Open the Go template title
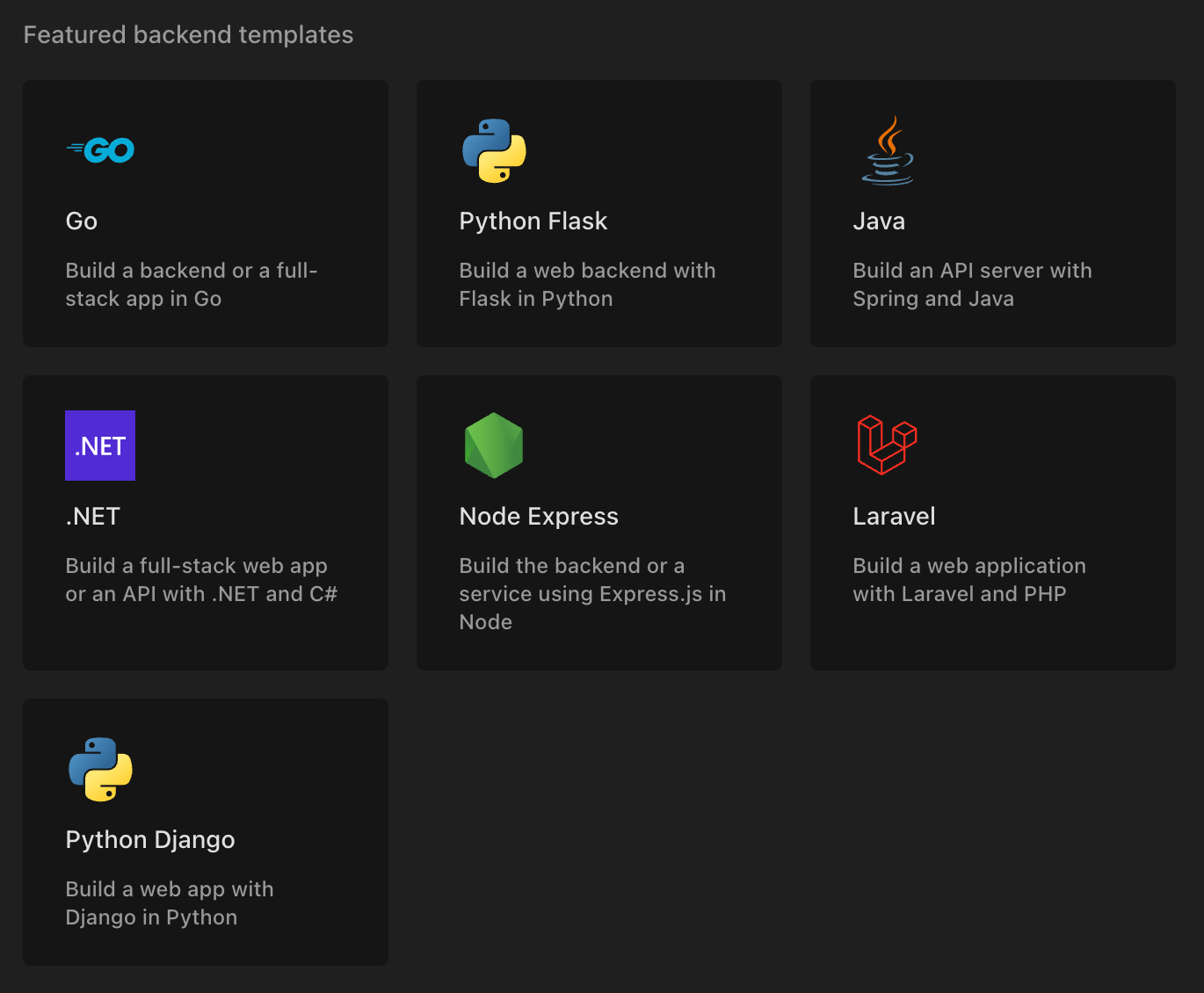 pos(82,221)
